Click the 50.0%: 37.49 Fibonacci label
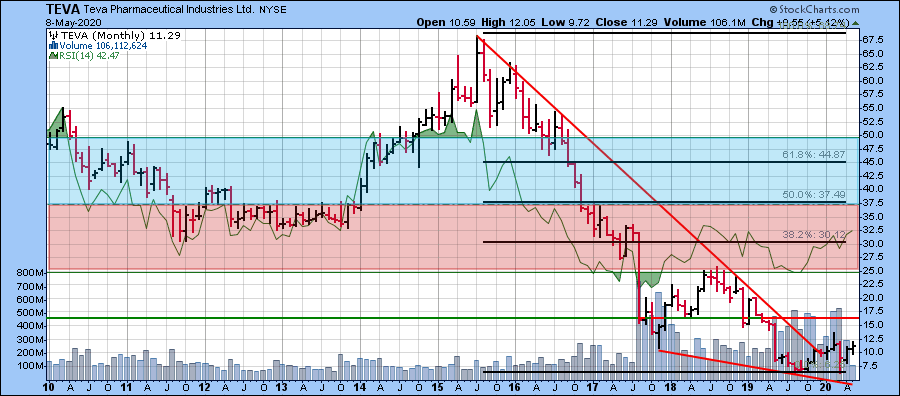Screen dimensions: 900x396 pos(814,195)
